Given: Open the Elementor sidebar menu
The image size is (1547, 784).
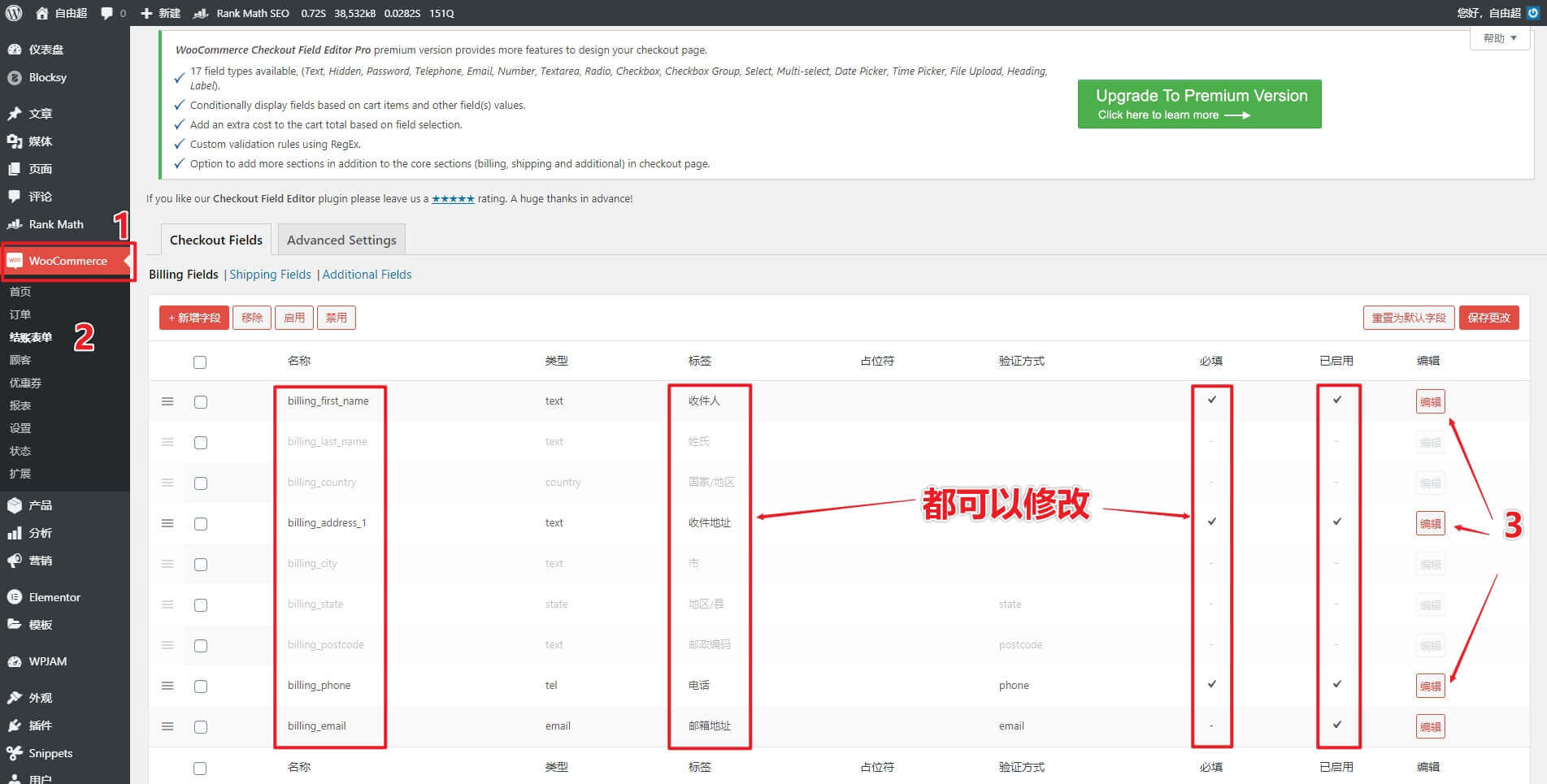Looking at the screenshot, I should [54, 597].
